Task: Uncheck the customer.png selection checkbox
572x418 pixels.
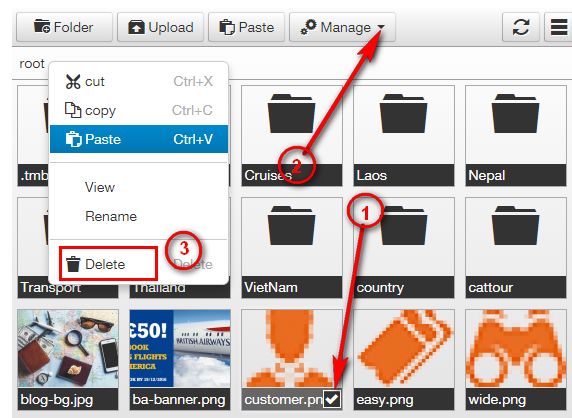Action: 332,399
